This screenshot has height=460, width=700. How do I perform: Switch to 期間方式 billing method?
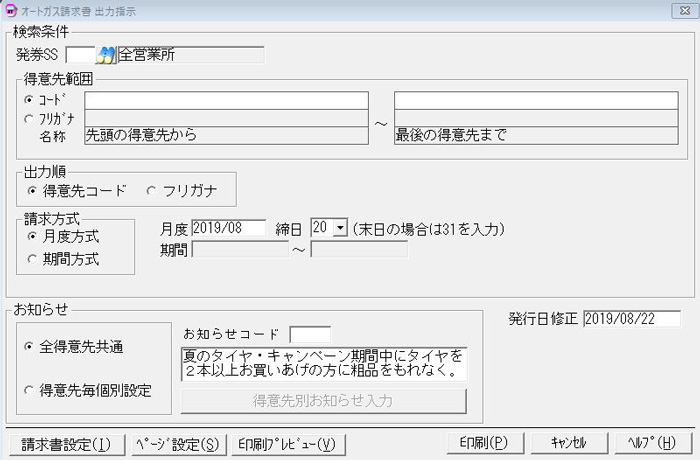click(x=33, y=258)
